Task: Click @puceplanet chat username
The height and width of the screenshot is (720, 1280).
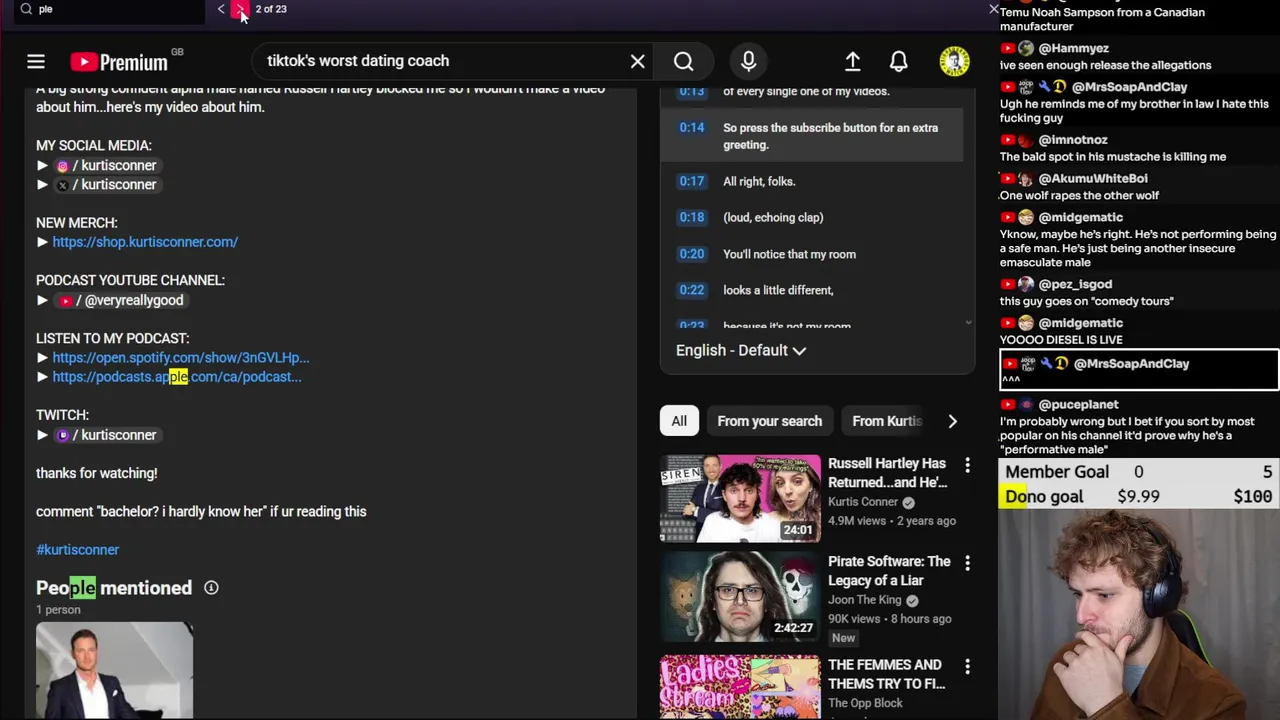Action: [x=1078, y=405]
